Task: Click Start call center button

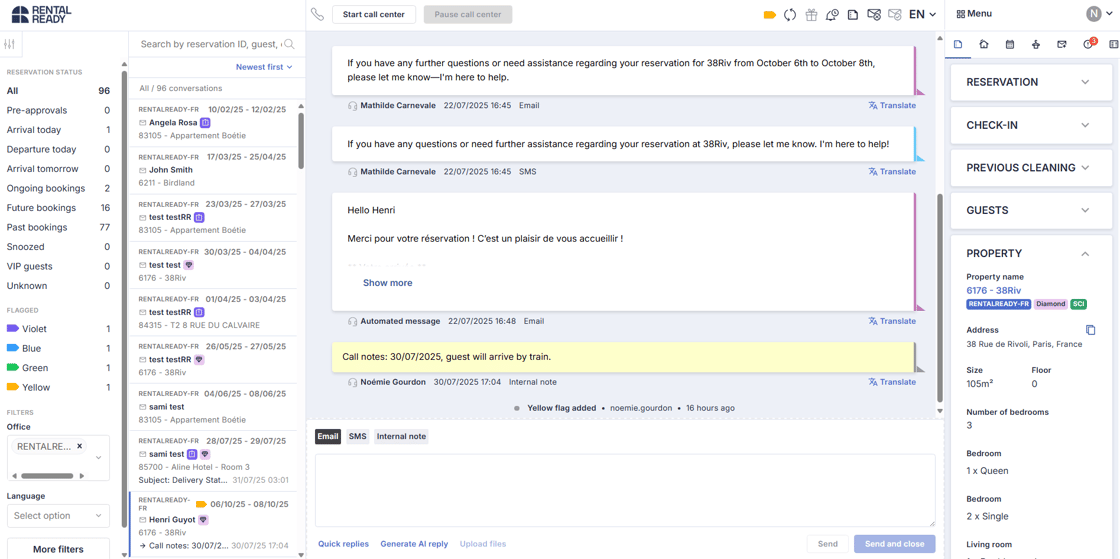Action: click(x=374, y=14)
